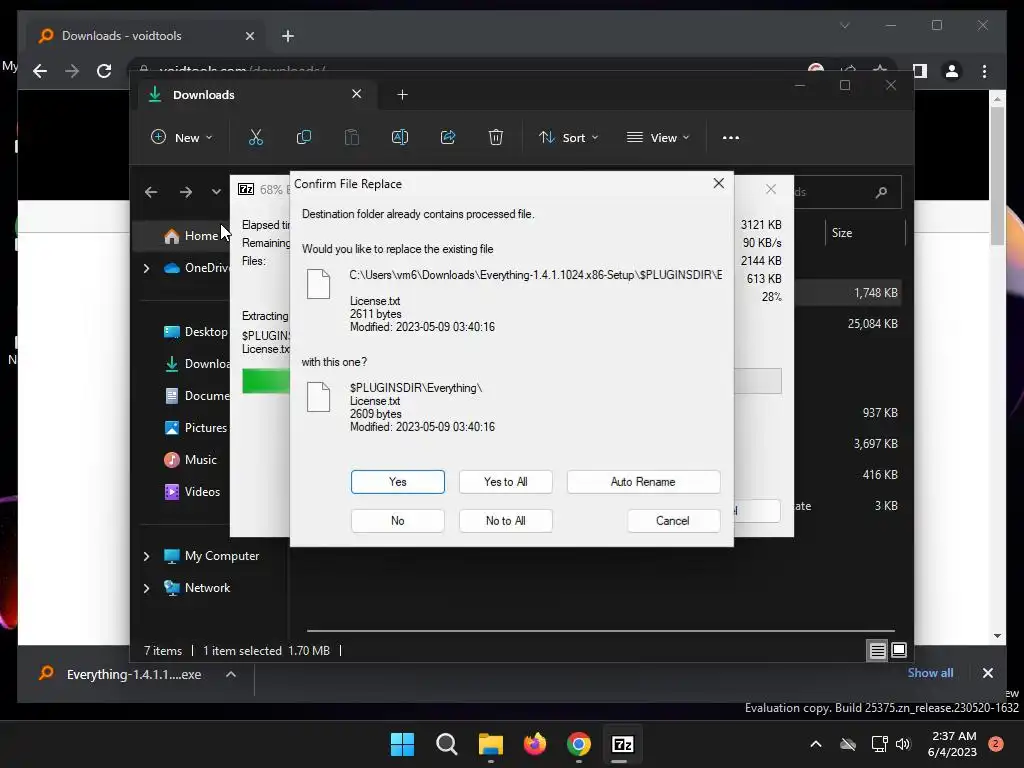Click No in Confirm File Replace
The image size is (1024, 768).
coord(398,520)
